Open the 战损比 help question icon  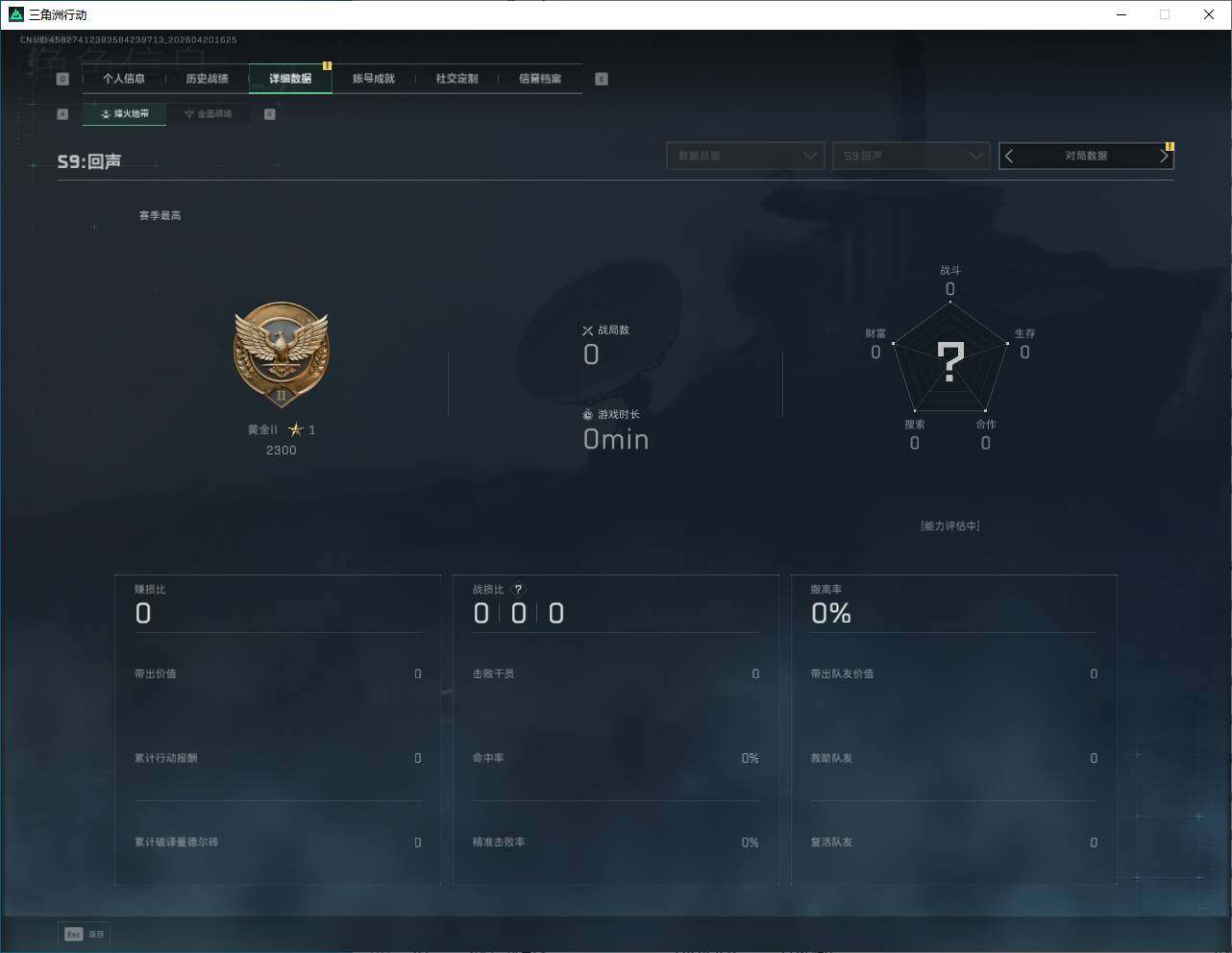tap(518, 590)
